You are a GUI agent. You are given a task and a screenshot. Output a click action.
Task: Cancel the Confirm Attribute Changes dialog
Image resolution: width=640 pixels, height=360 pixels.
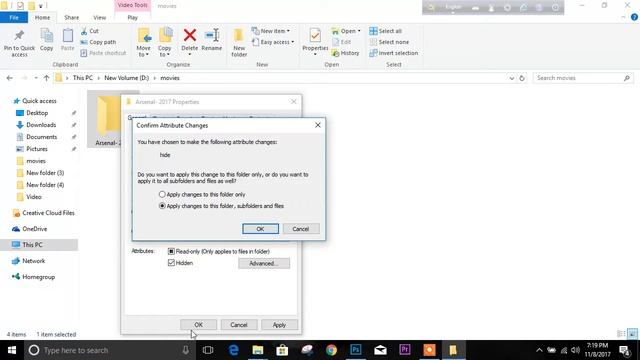(301, 229)
